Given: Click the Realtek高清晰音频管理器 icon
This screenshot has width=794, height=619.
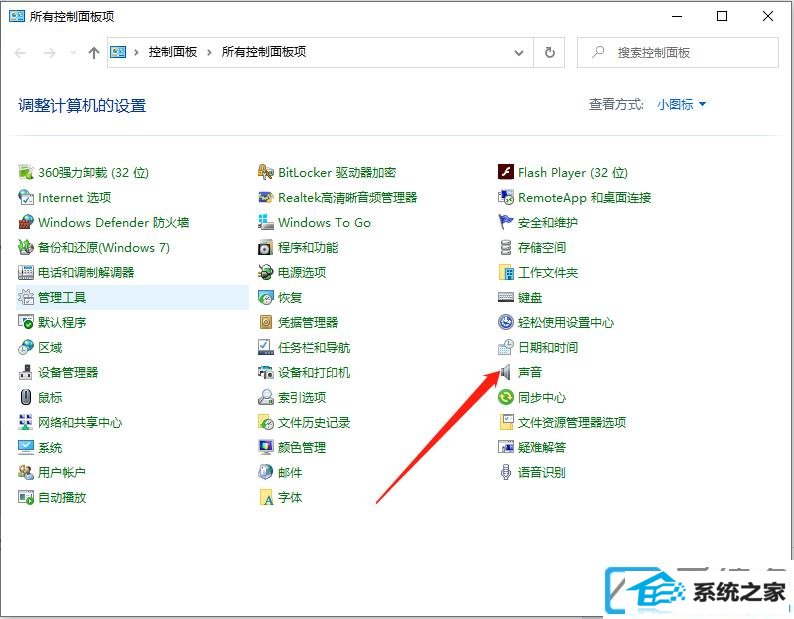Looking at the screenshot, I should 265,197.
